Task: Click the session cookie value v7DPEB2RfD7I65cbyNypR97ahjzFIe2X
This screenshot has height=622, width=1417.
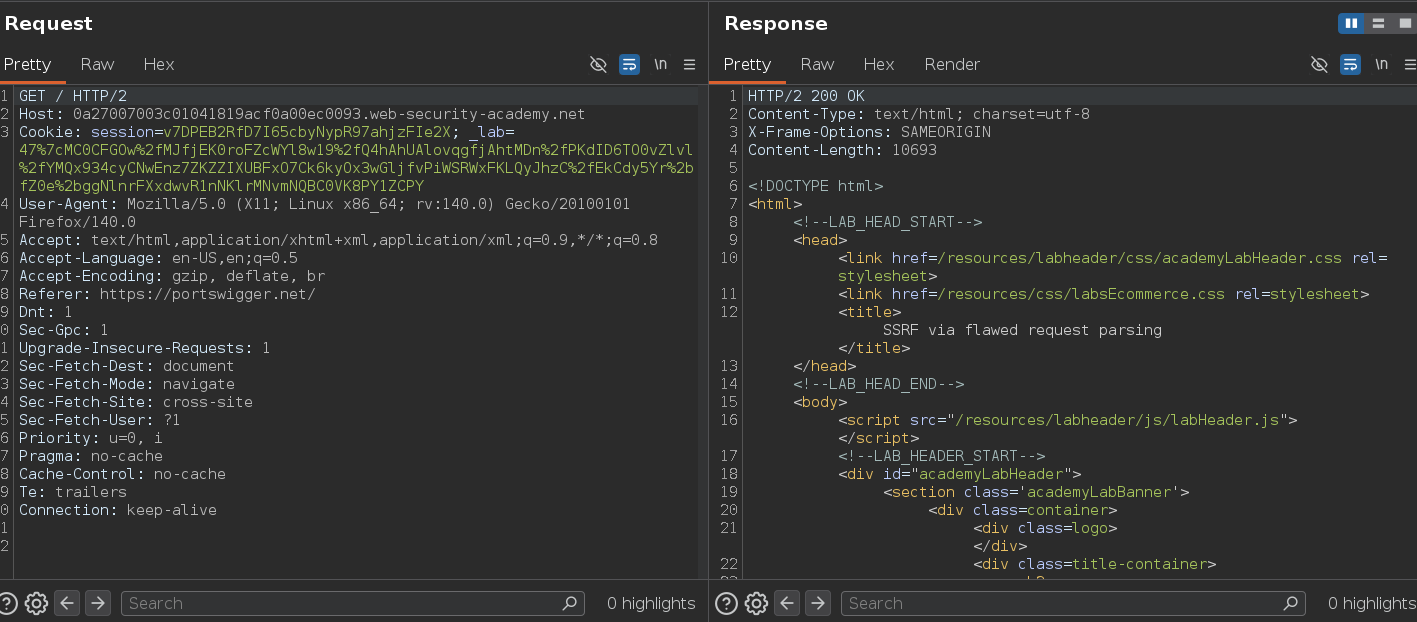Action: [x=308, y=132]
